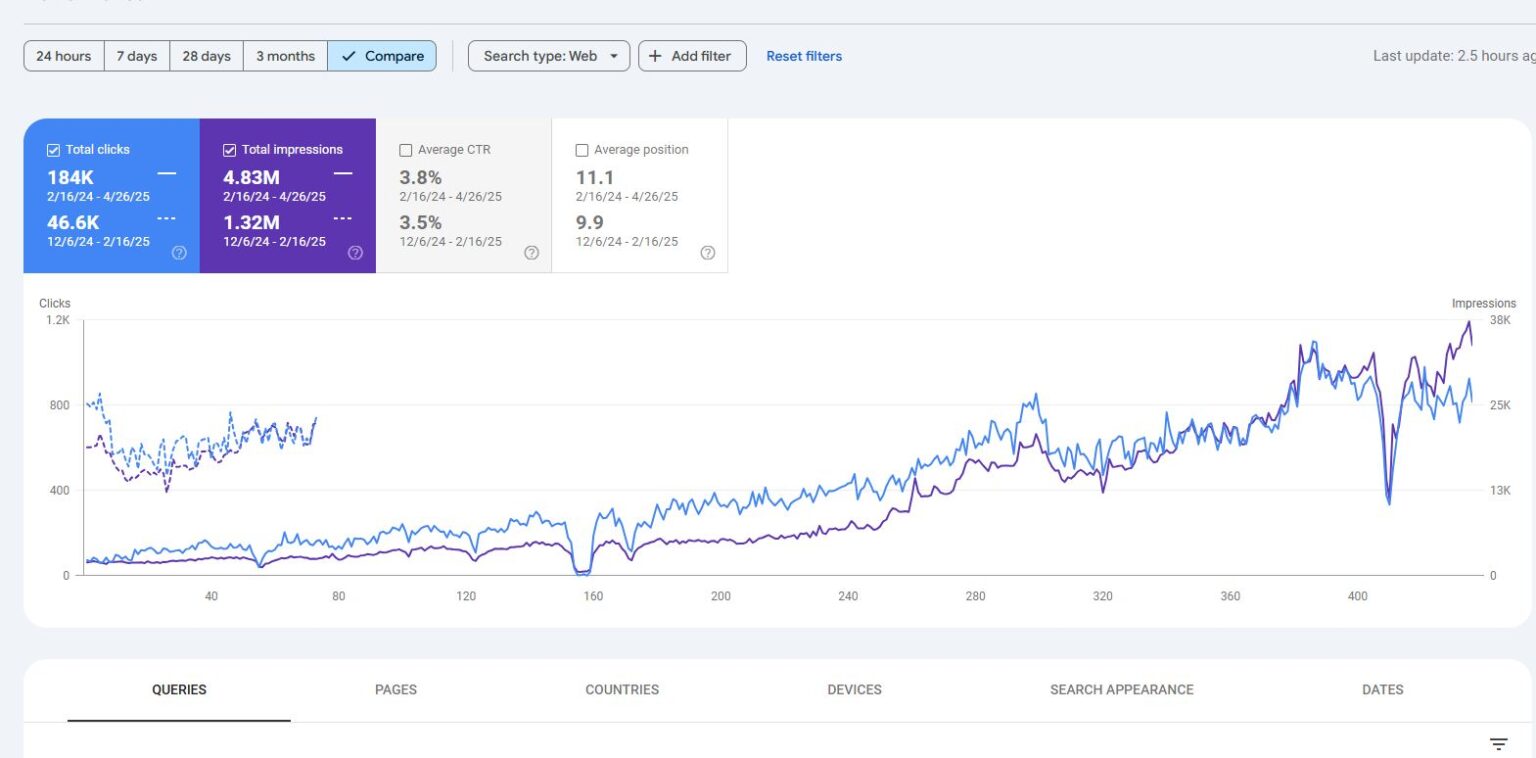Switch to the COUNTRIES tab
1536x758 pixels.
pyautogui.click(x=622, y=689)
